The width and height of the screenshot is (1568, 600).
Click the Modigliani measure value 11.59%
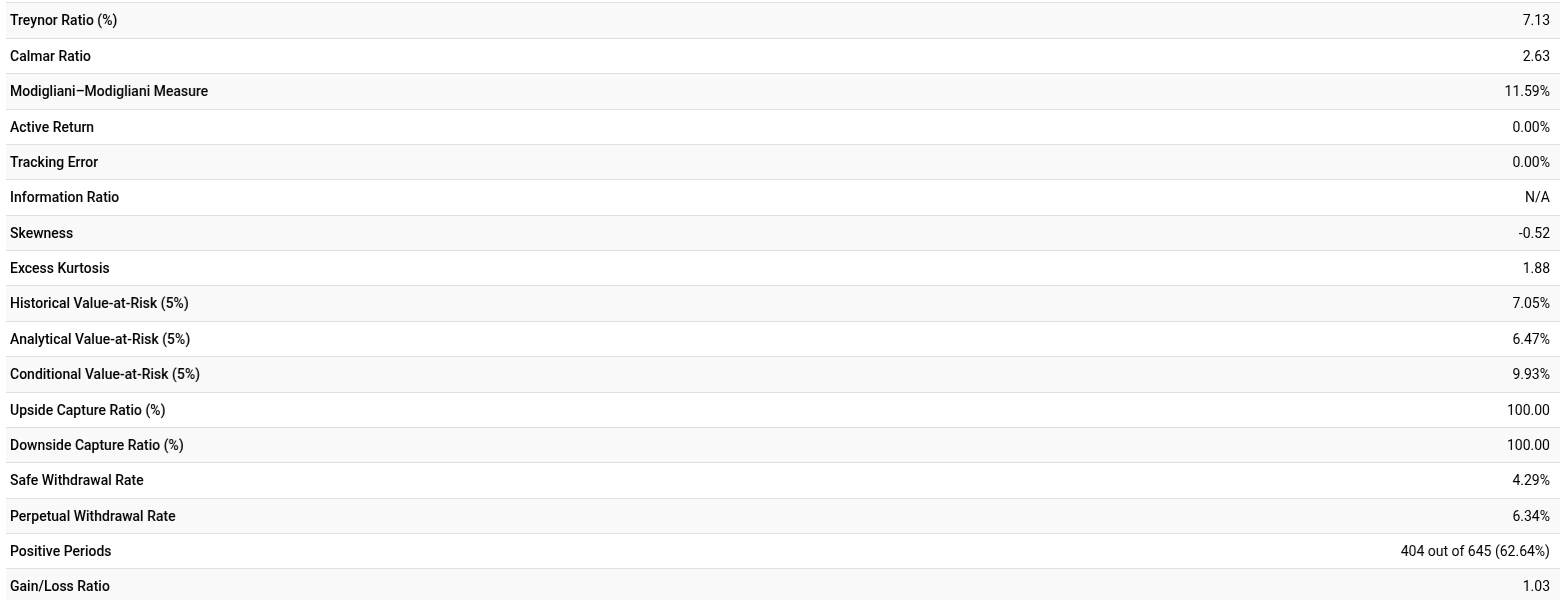(1526, 91)
